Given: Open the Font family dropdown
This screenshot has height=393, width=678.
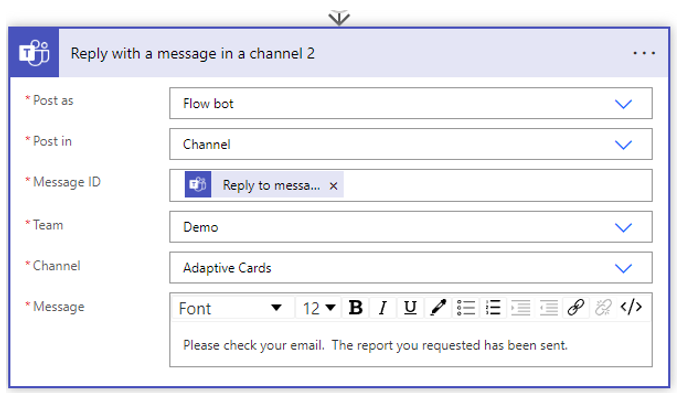Looking at the screenshot, I should (x=233, y=308).
